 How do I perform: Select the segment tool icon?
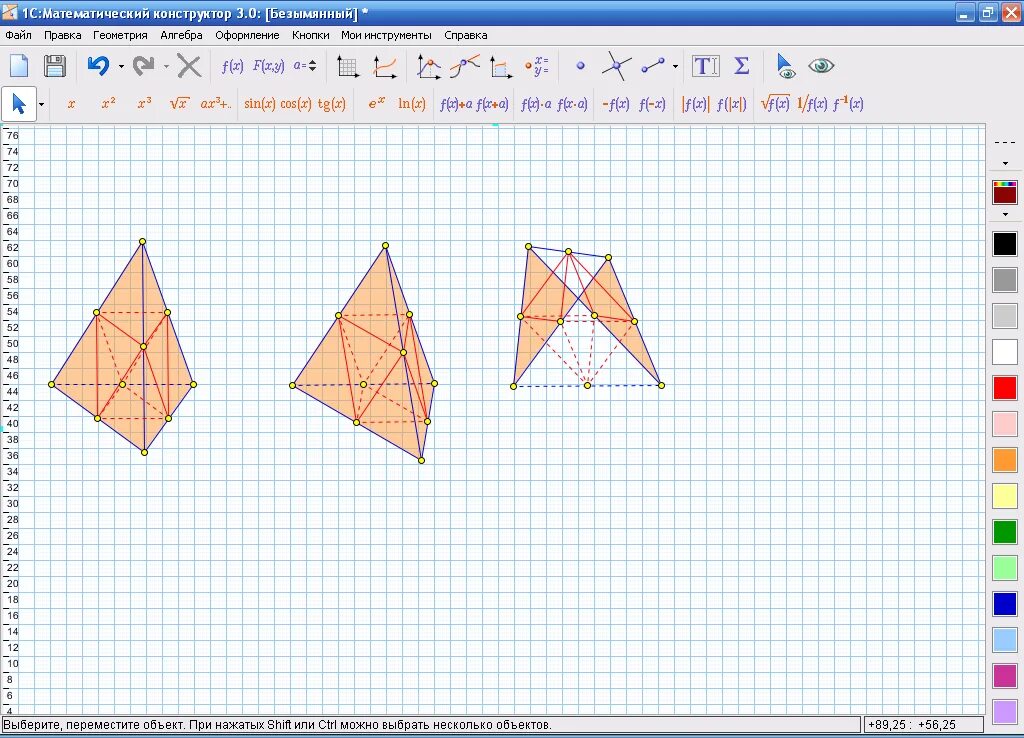point(653,65)
